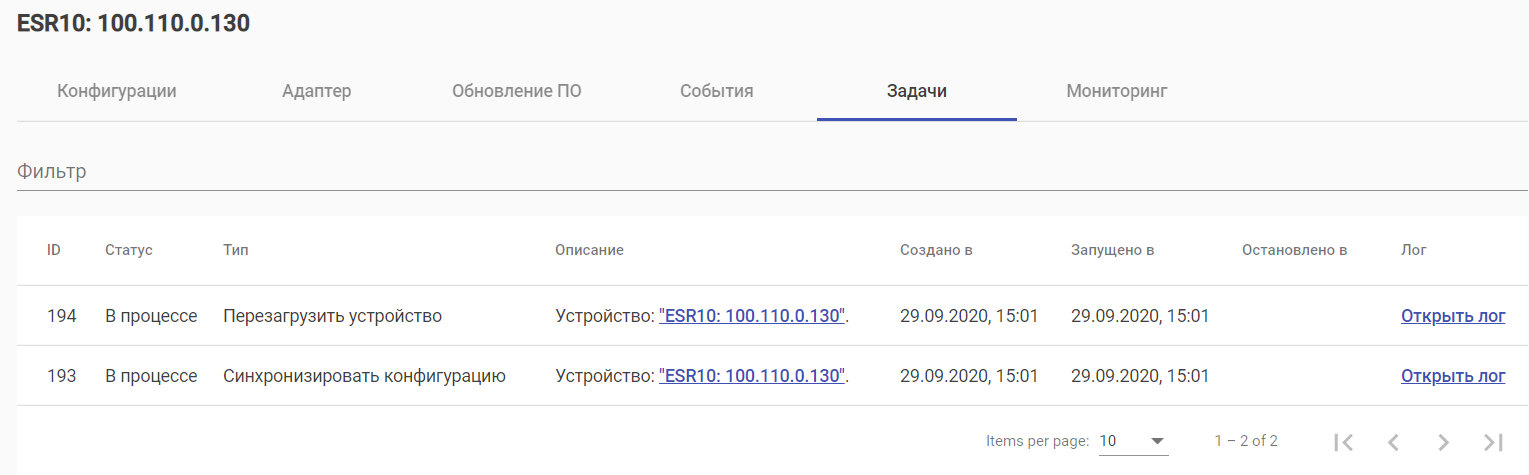
Task: Click the Создано в column header
Action: (936, 250)
